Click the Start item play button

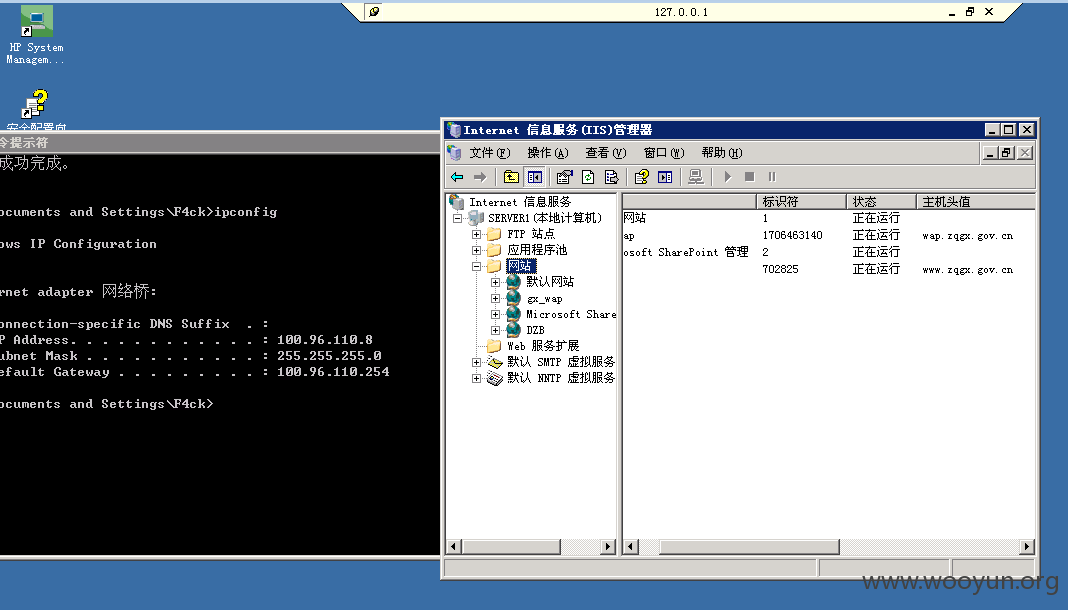pos(727,177)
